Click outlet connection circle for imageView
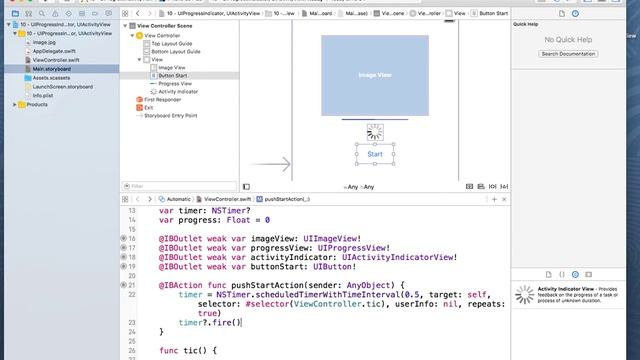640x360 pixels. [124, 238]
